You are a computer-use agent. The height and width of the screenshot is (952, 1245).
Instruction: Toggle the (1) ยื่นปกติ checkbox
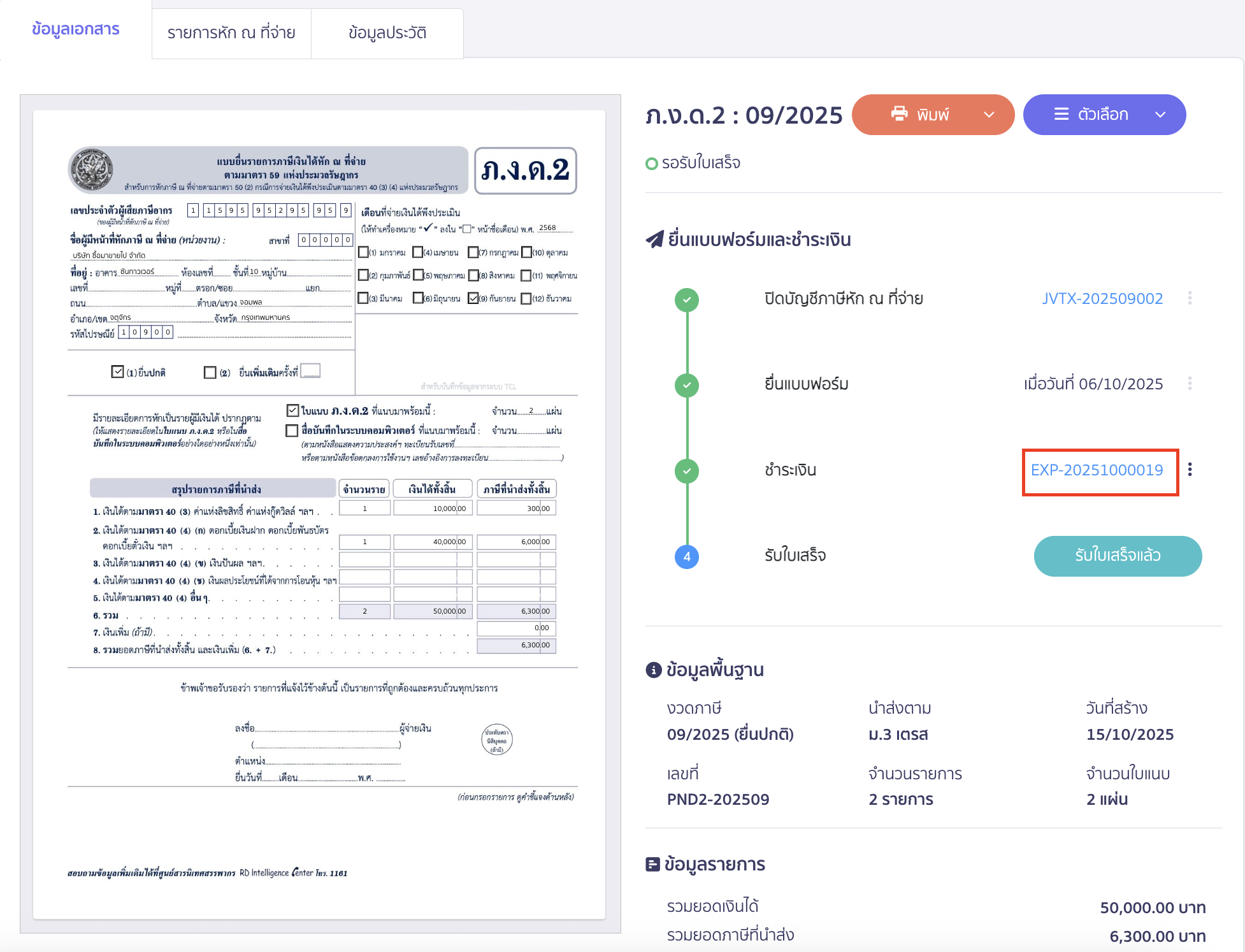(117, 371)
